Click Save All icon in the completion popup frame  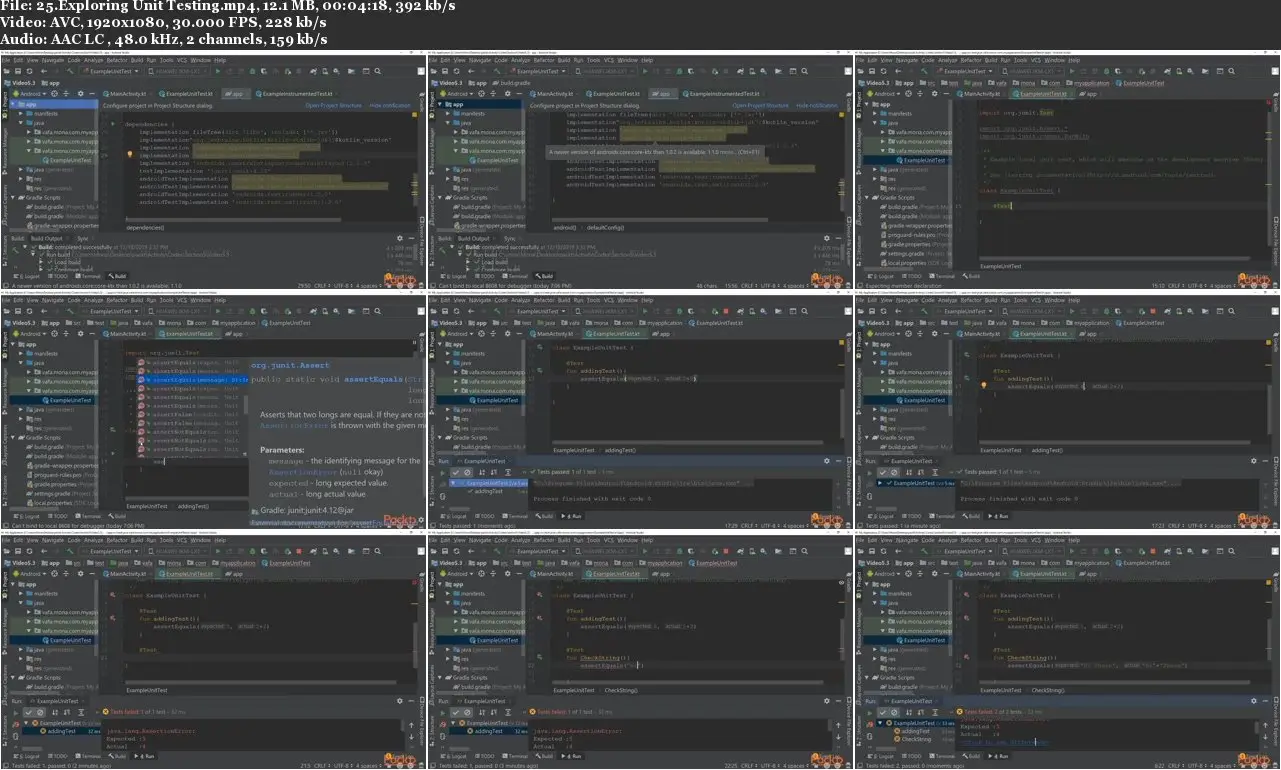[17, 312]
